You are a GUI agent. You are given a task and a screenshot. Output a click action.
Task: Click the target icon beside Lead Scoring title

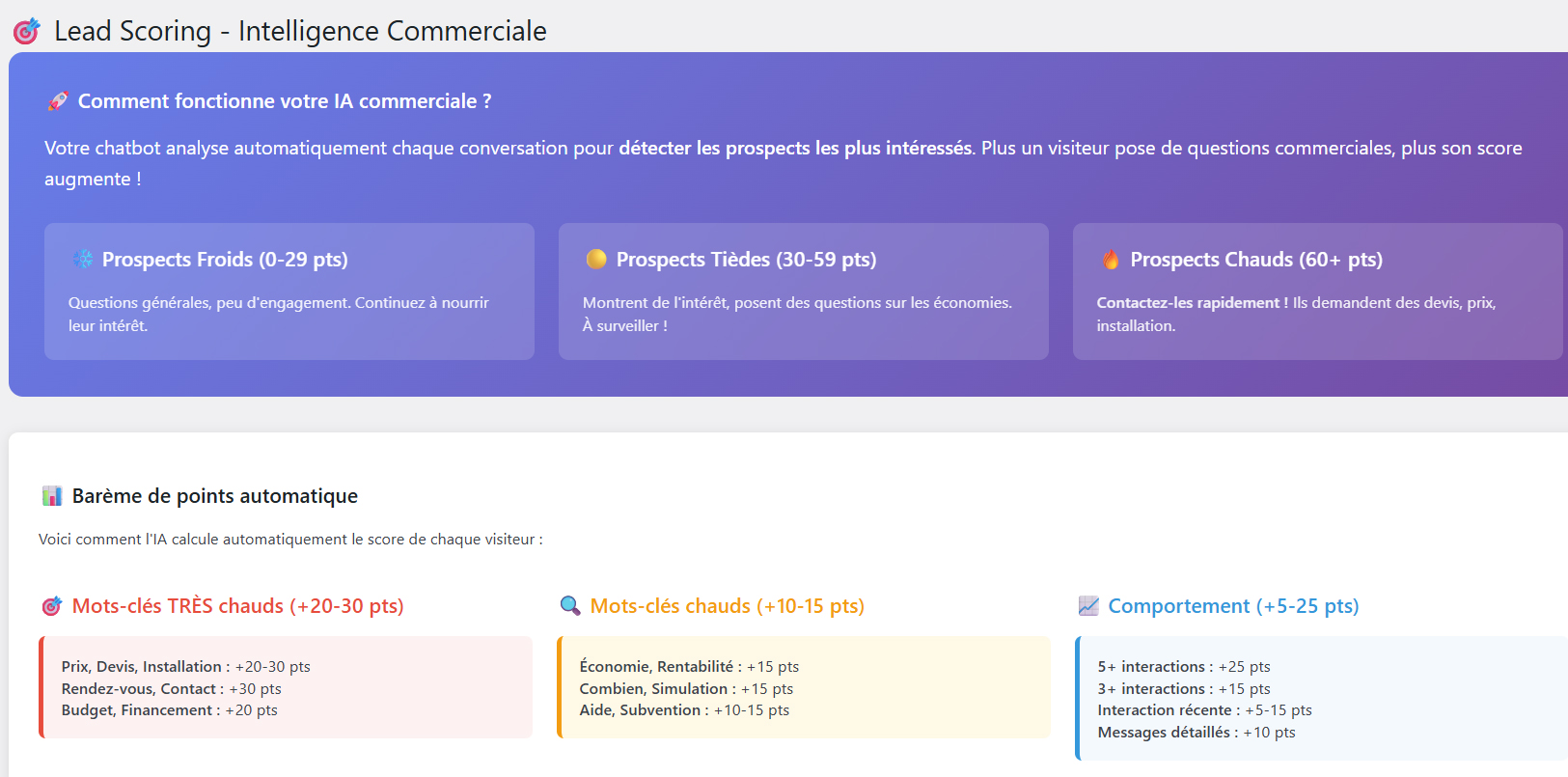click(x=26, y=31)
